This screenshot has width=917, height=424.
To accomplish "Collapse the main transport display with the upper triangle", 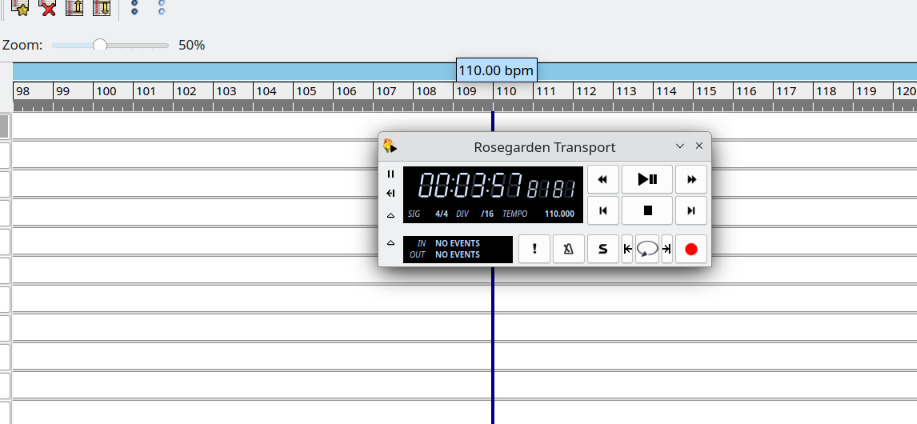I will pos(391,216).
